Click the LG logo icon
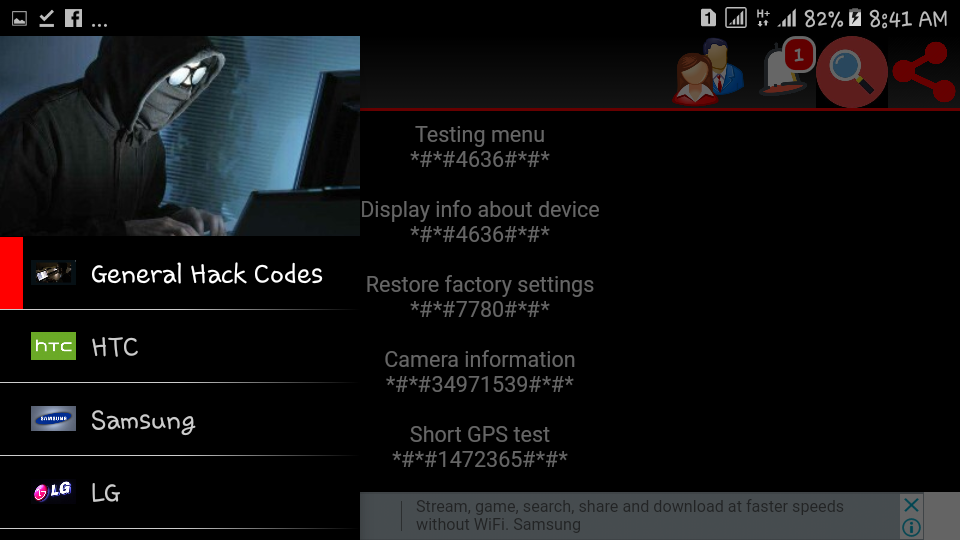 (x=53, y=492)
